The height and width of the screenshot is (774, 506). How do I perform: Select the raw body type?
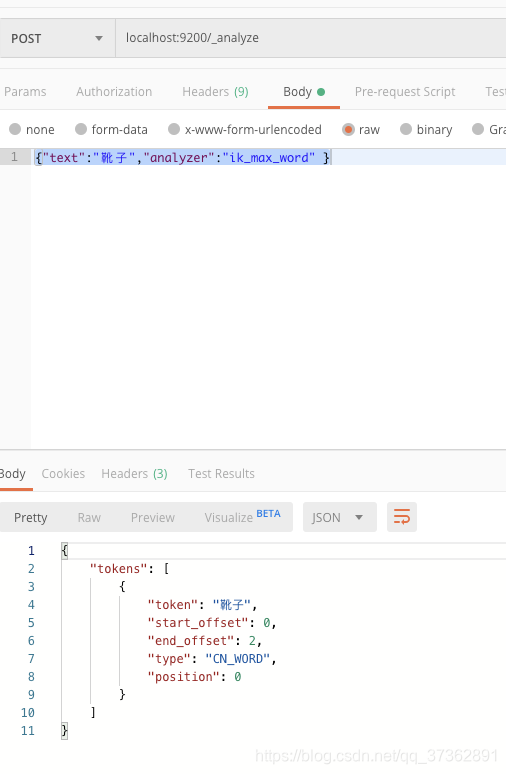pos(361,130)
